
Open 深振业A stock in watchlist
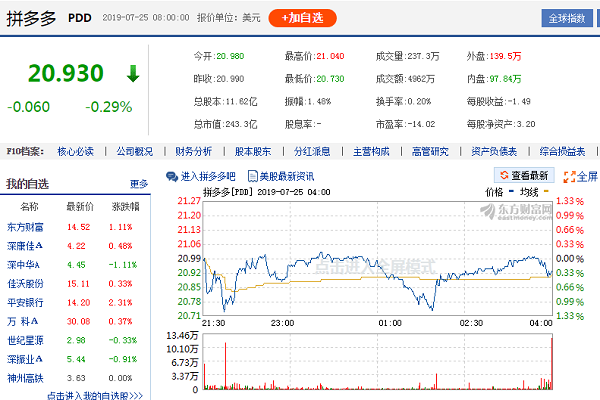point(24,359)
